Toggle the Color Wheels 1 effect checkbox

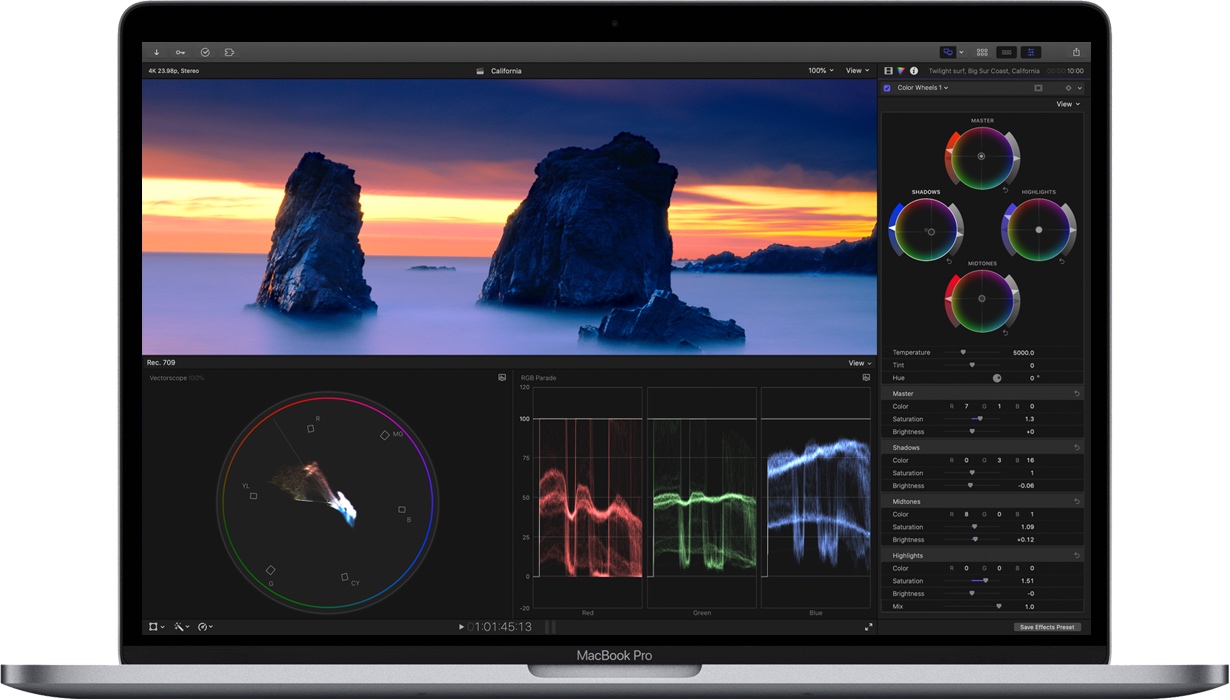pyautogui.click(x=887, y=88)
